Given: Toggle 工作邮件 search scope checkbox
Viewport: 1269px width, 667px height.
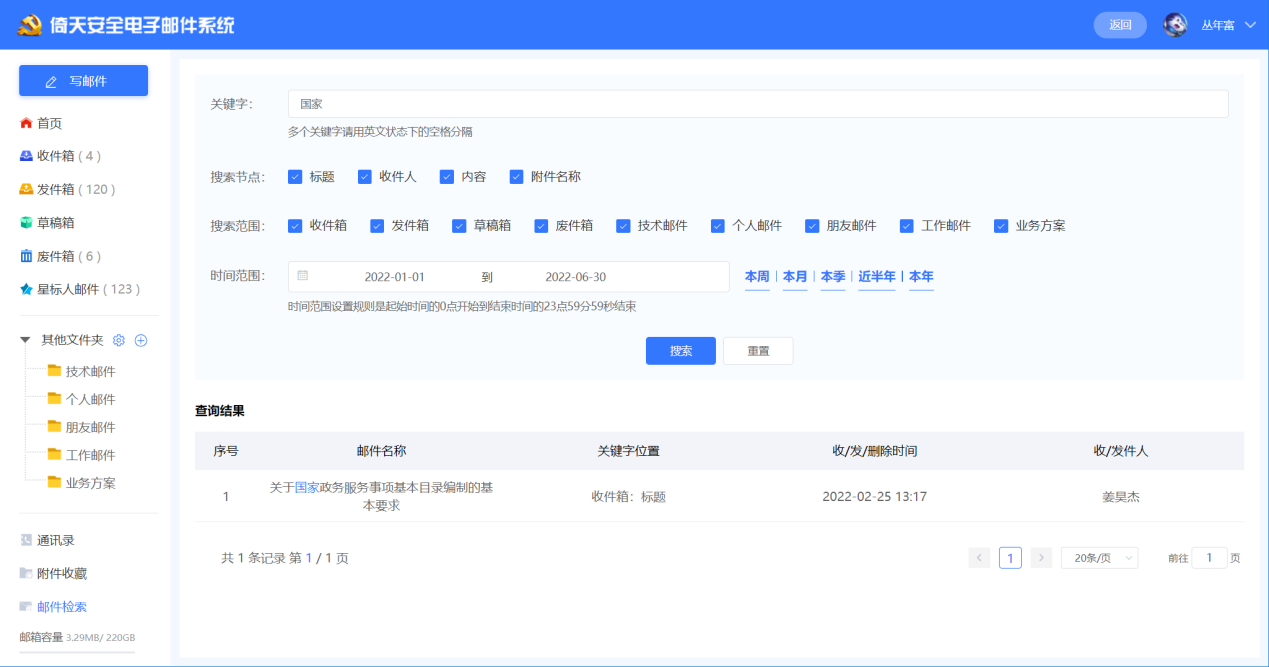Looking at the screenshot, I should (x=907, y=226).
